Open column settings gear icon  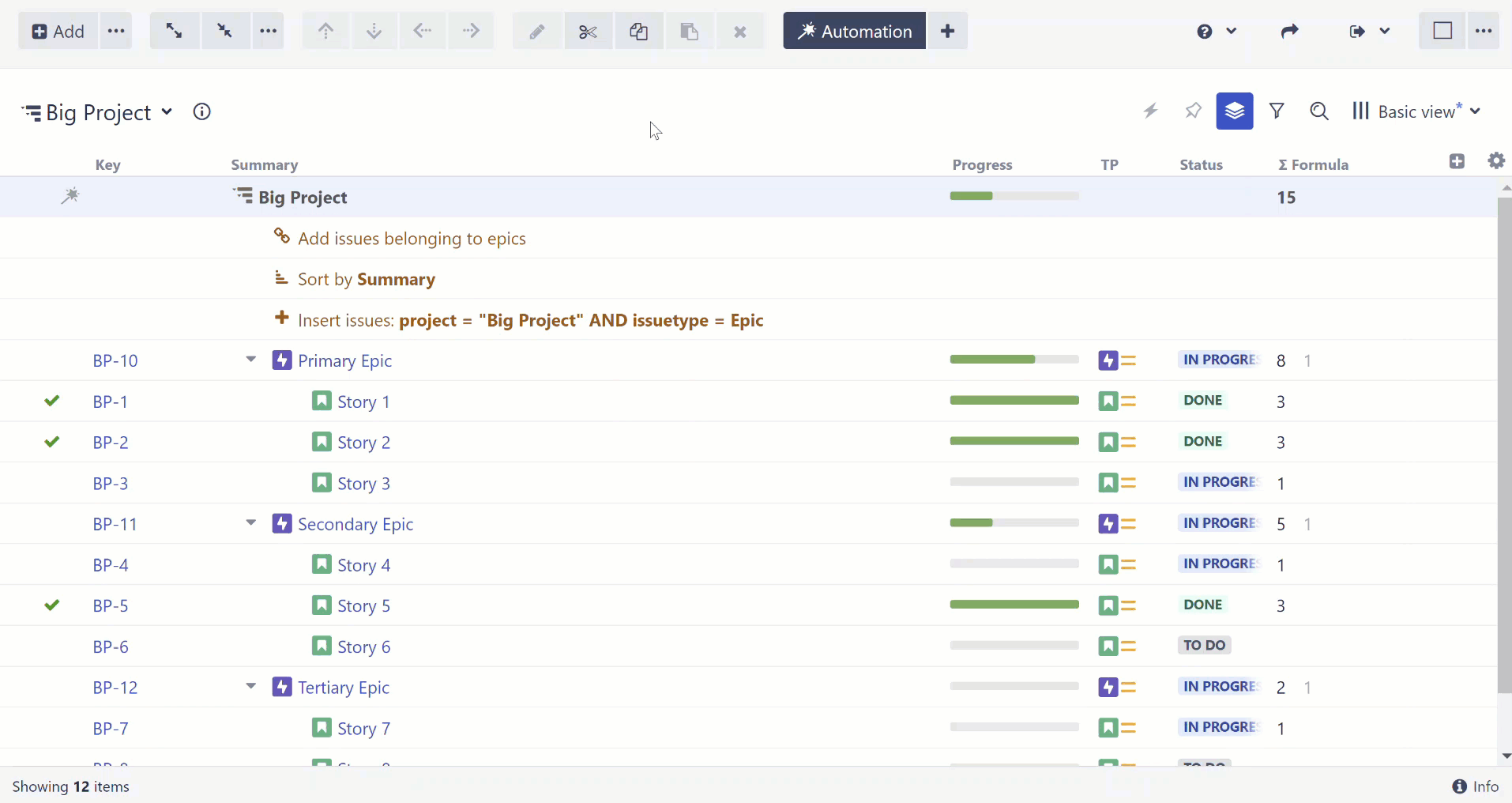[x=1495, y=161]
